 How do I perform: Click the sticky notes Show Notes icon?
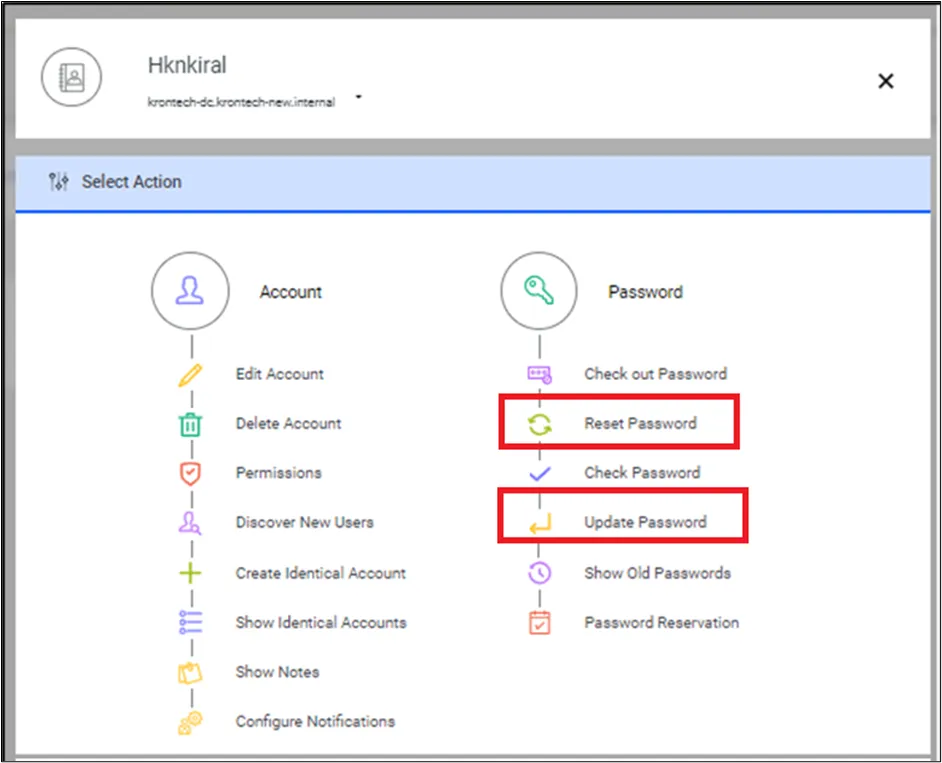pyautogui.click(x=190, y=672)
